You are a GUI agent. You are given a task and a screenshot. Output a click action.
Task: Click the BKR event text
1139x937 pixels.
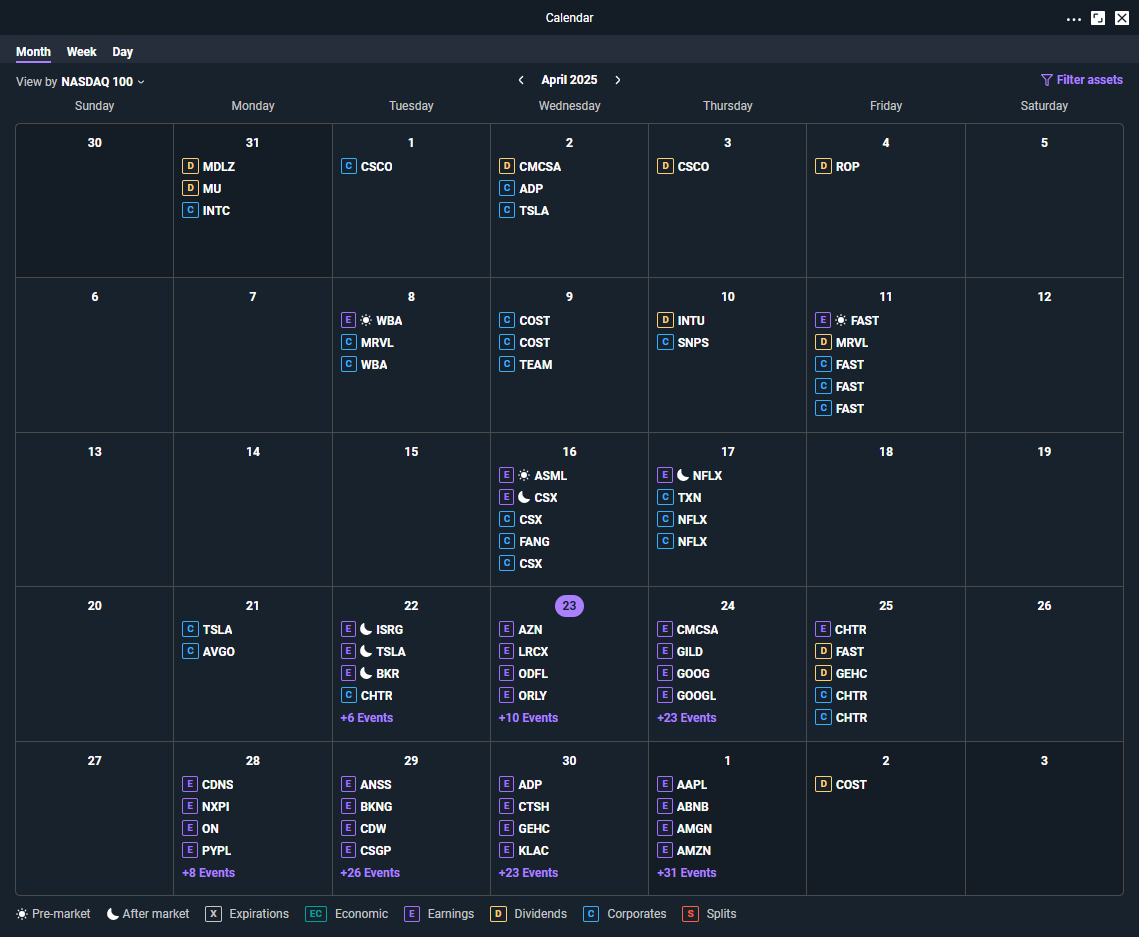(x=387, y=673)
